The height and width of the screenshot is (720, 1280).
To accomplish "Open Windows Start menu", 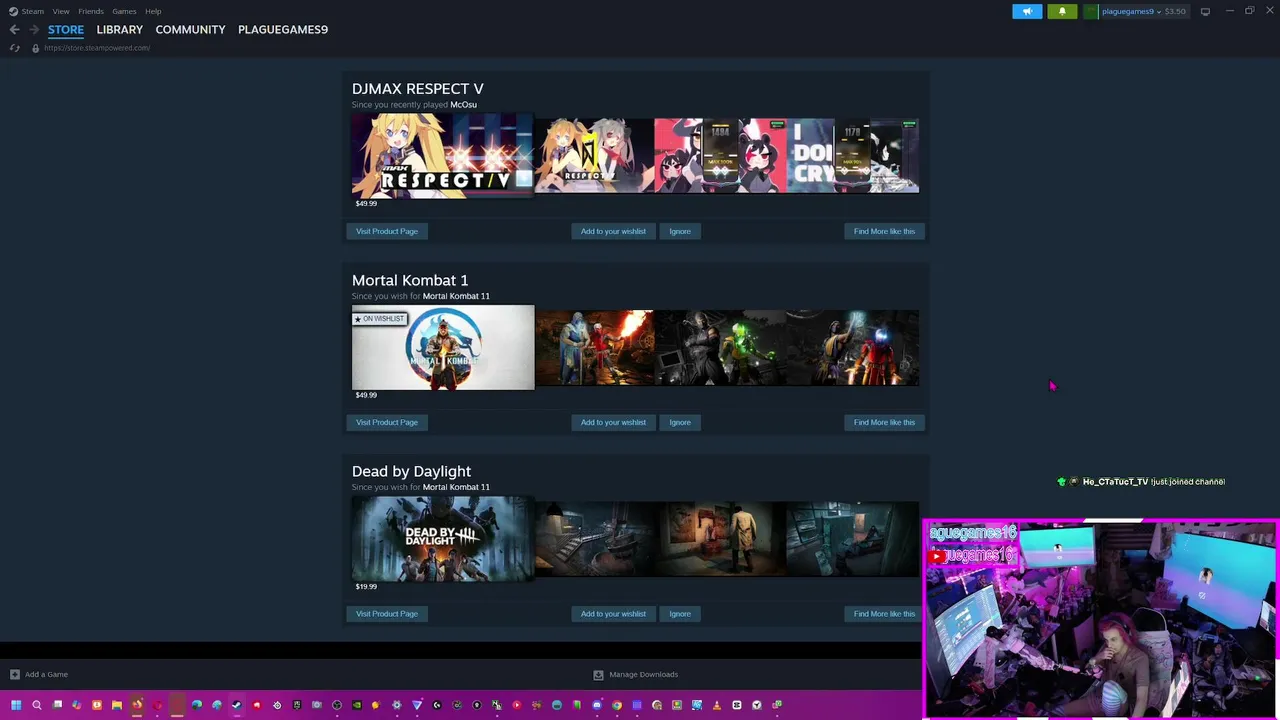I will (16, 705).
